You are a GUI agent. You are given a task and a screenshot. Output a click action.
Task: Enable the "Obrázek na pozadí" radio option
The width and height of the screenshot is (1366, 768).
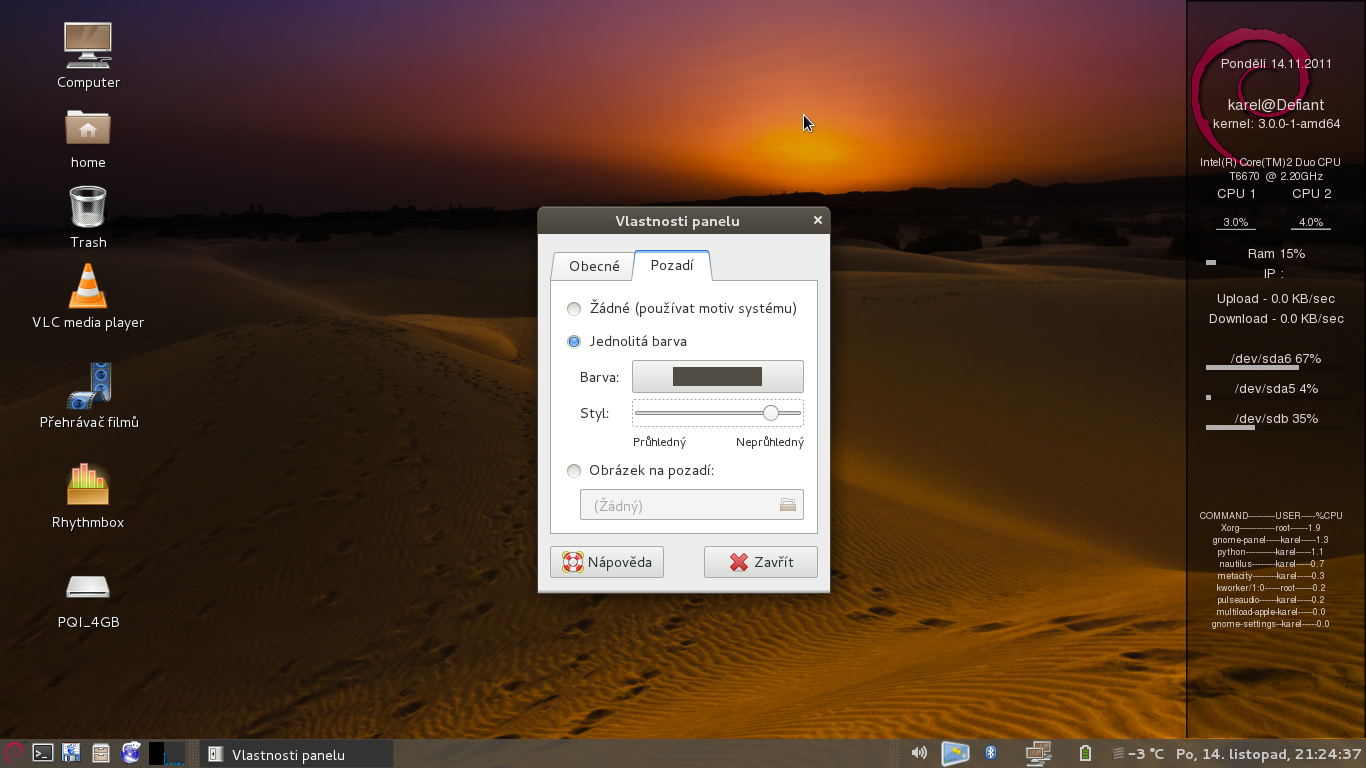coord(574,471)
